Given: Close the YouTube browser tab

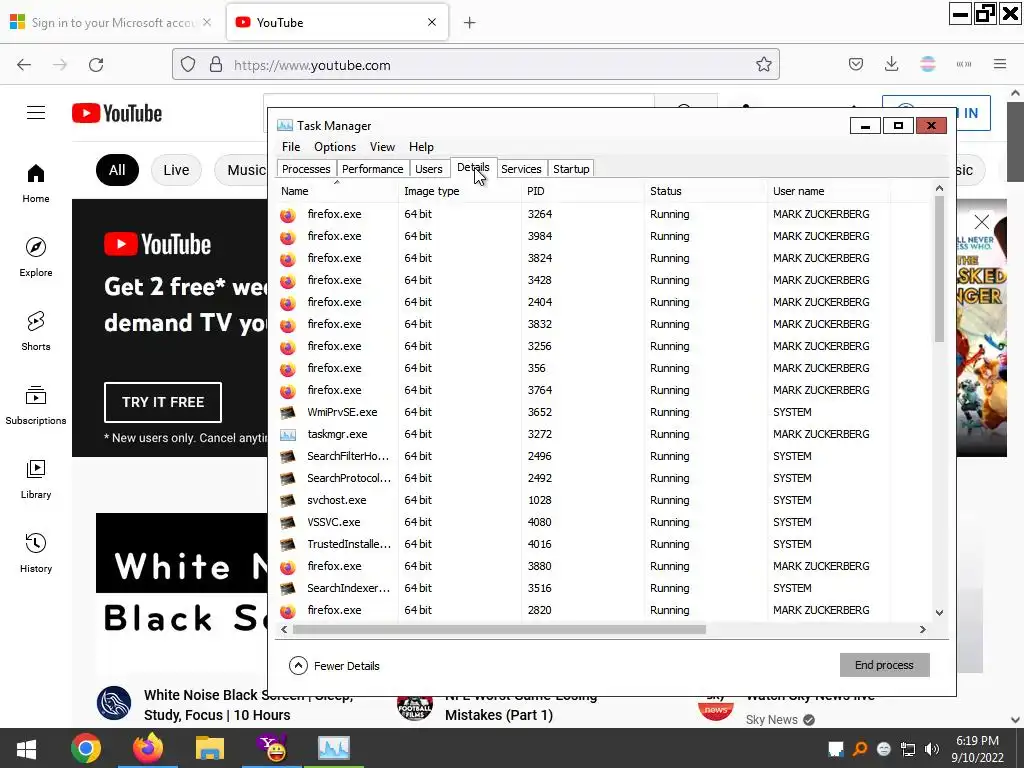Looking at the screenshot, I should tap(432, 23).
